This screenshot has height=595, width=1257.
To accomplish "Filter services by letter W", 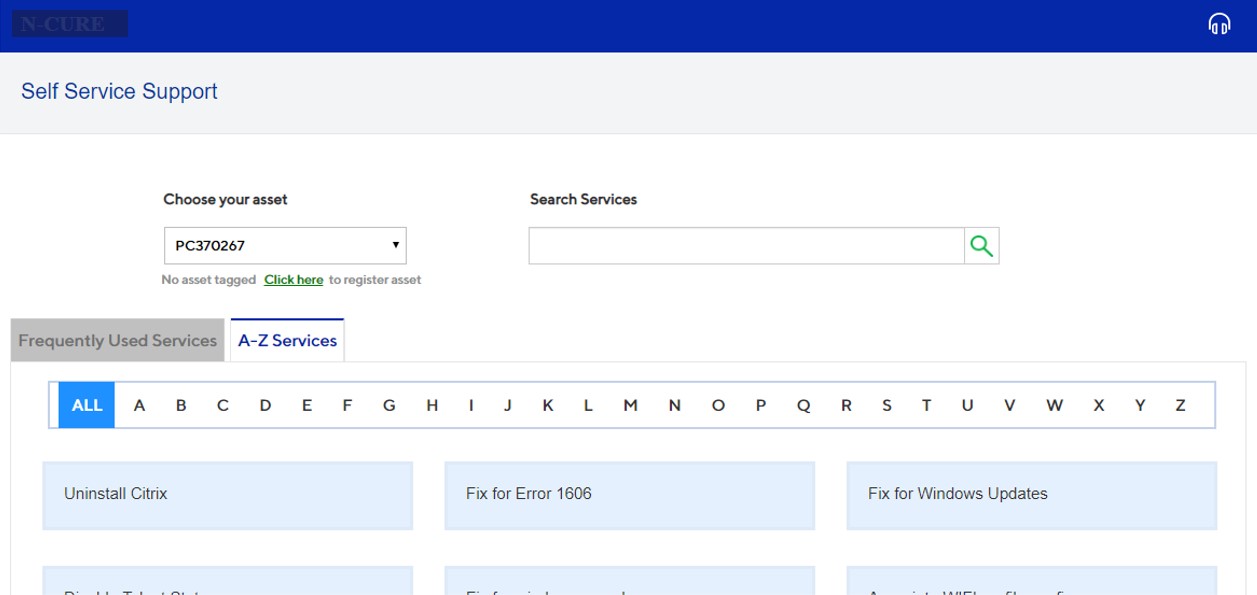I will click(x=1054, y=405).
